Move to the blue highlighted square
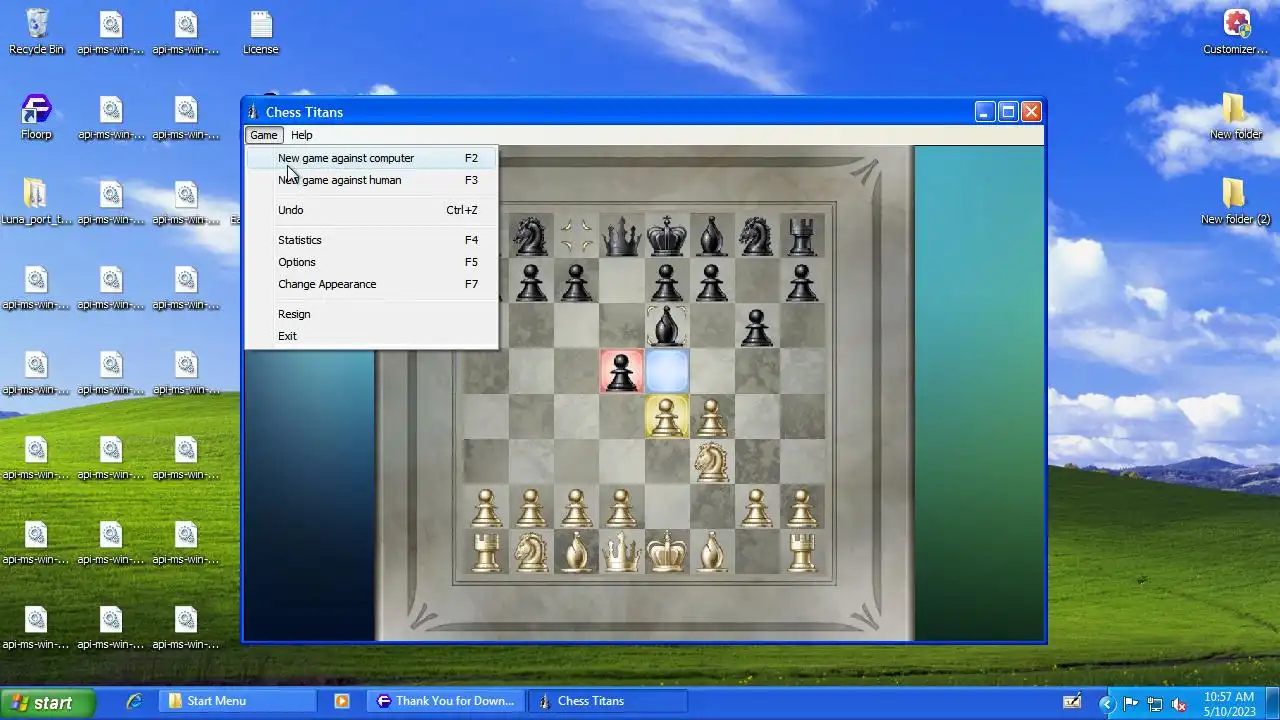The height and width of the screenshot is (720, 1280). 667,371
